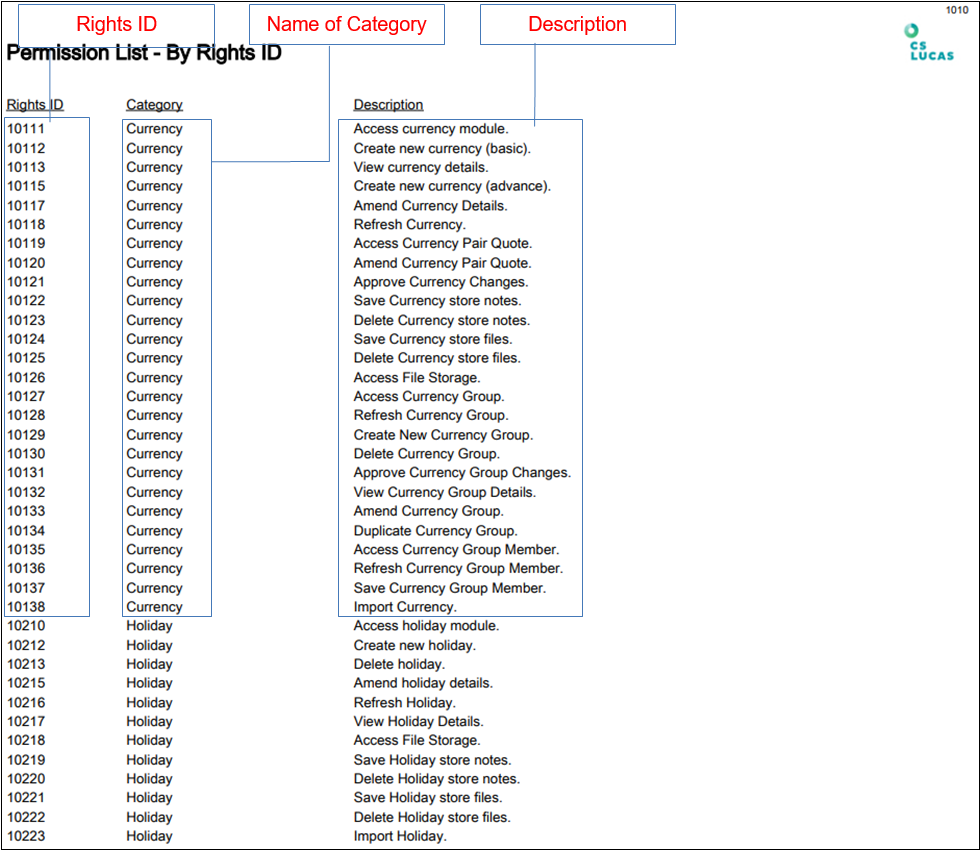
Task: Select rights ID 10111
Action: tap(26, 129)
